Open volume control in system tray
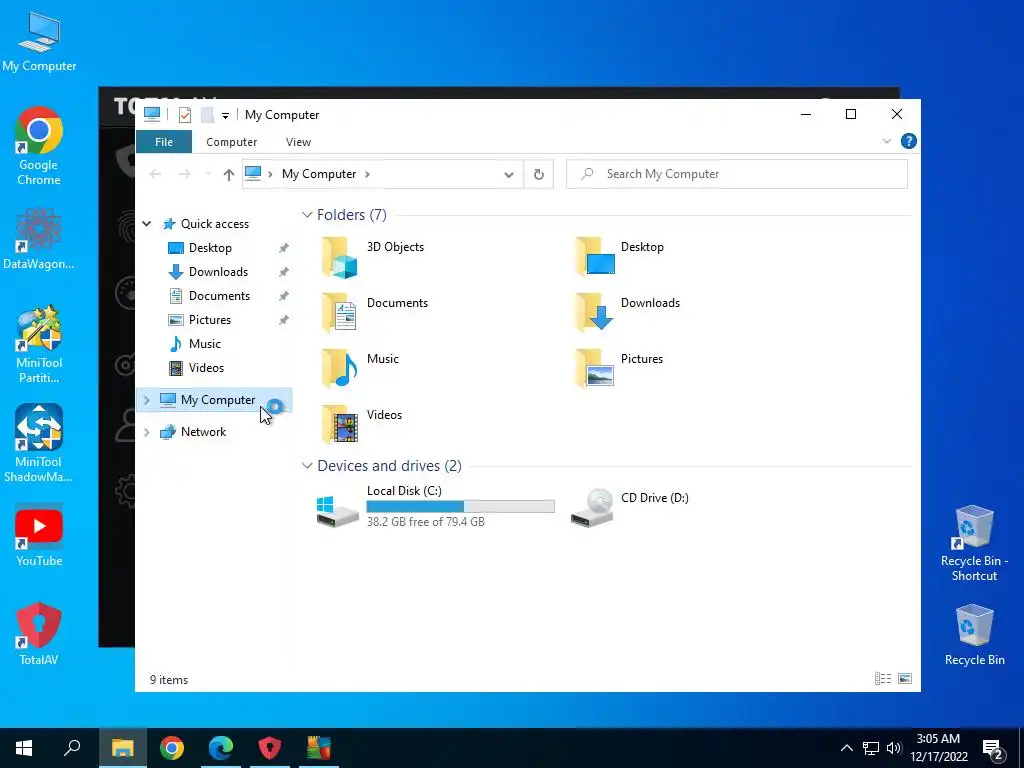The image size is (1024, 768). pos(894,748)
